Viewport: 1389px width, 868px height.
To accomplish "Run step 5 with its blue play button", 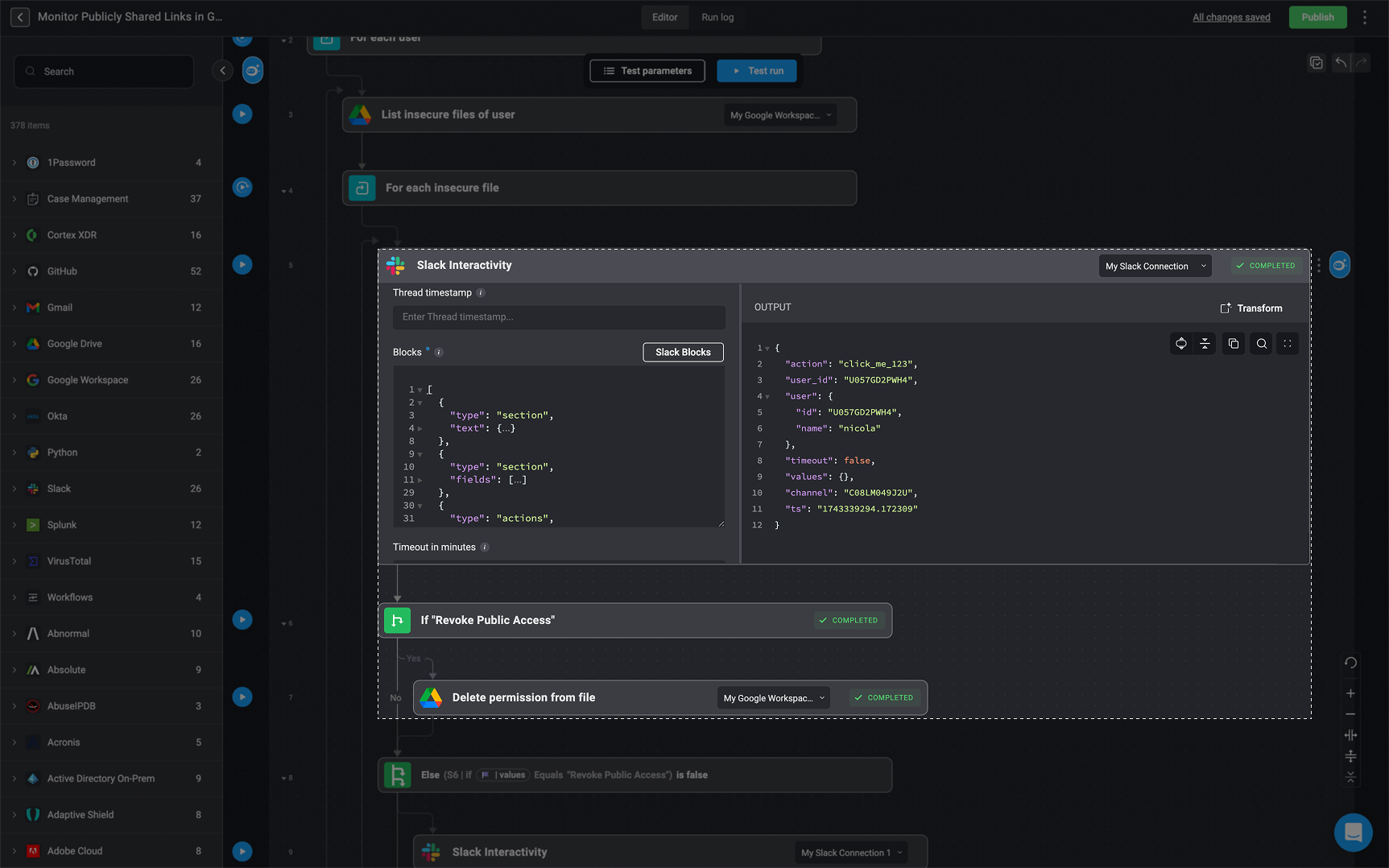I will pyautogui.click(x=242, y=264).
